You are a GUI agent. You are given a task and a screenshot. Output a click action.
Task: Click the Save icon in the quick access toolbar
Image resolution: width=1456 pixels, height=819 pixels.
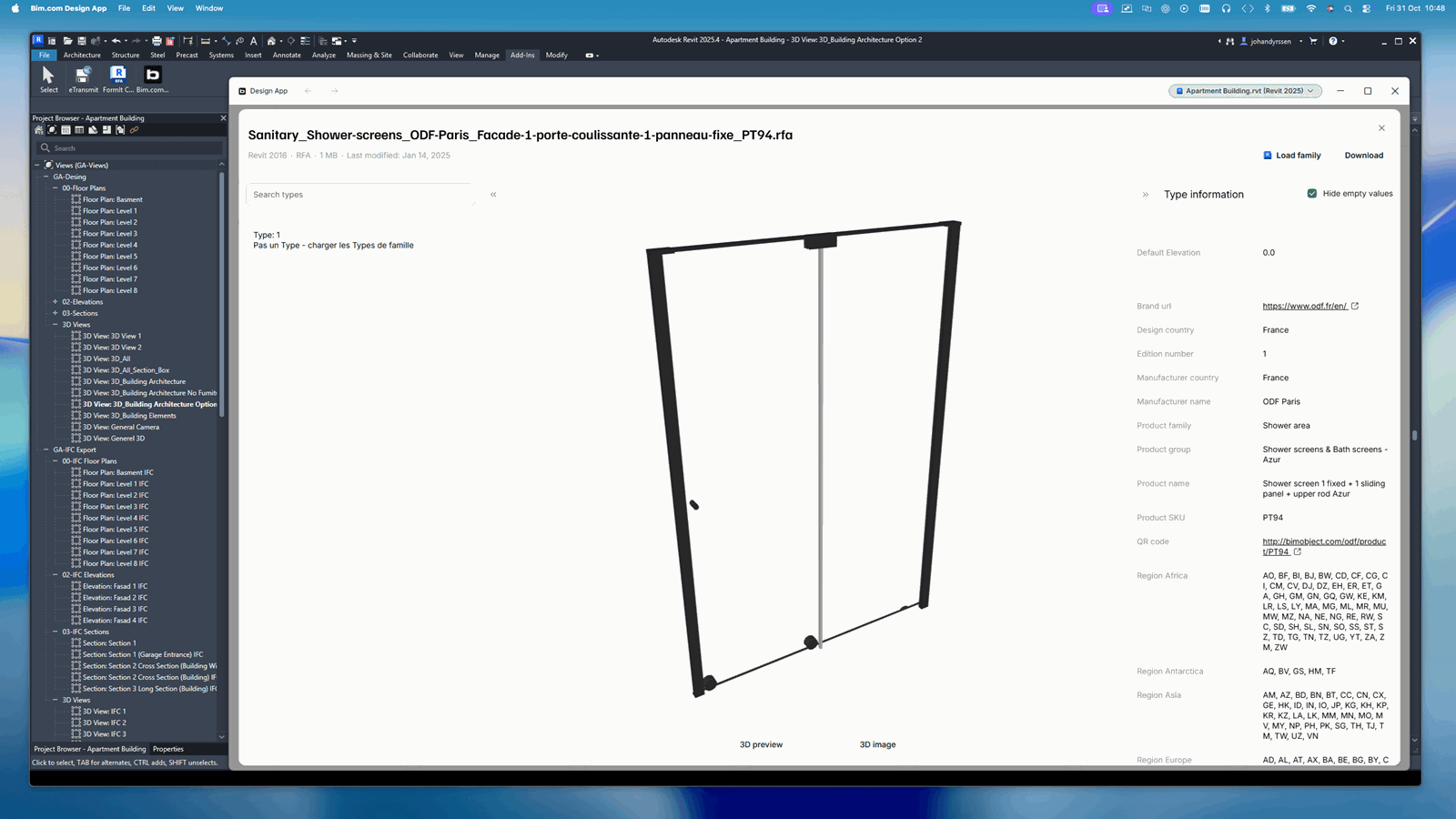83,41
